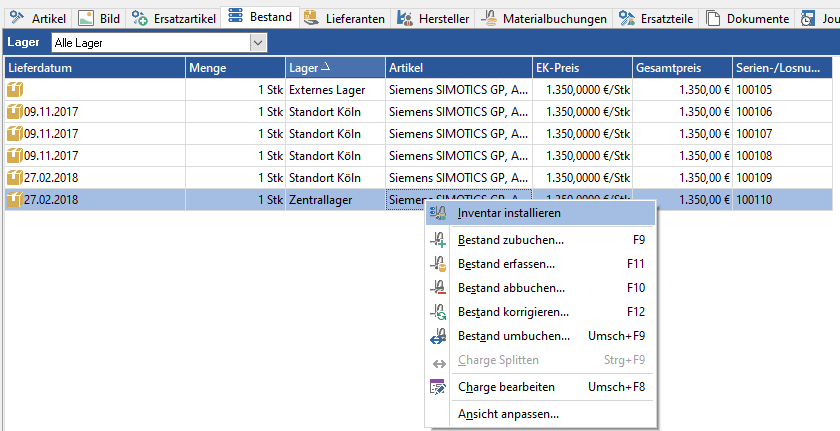Choose Bestand korrigieren... menu entry
Viewport: 840px width, 431px height.
pos(541,312)
